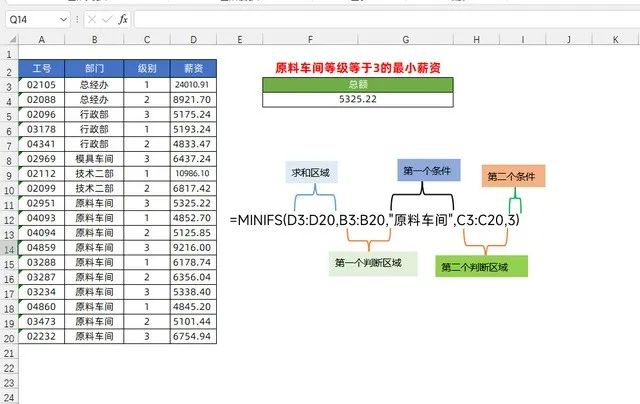Click into the formula bar input field
The image size is (640, 404).
pyautogui.click(x=380, y=19)
